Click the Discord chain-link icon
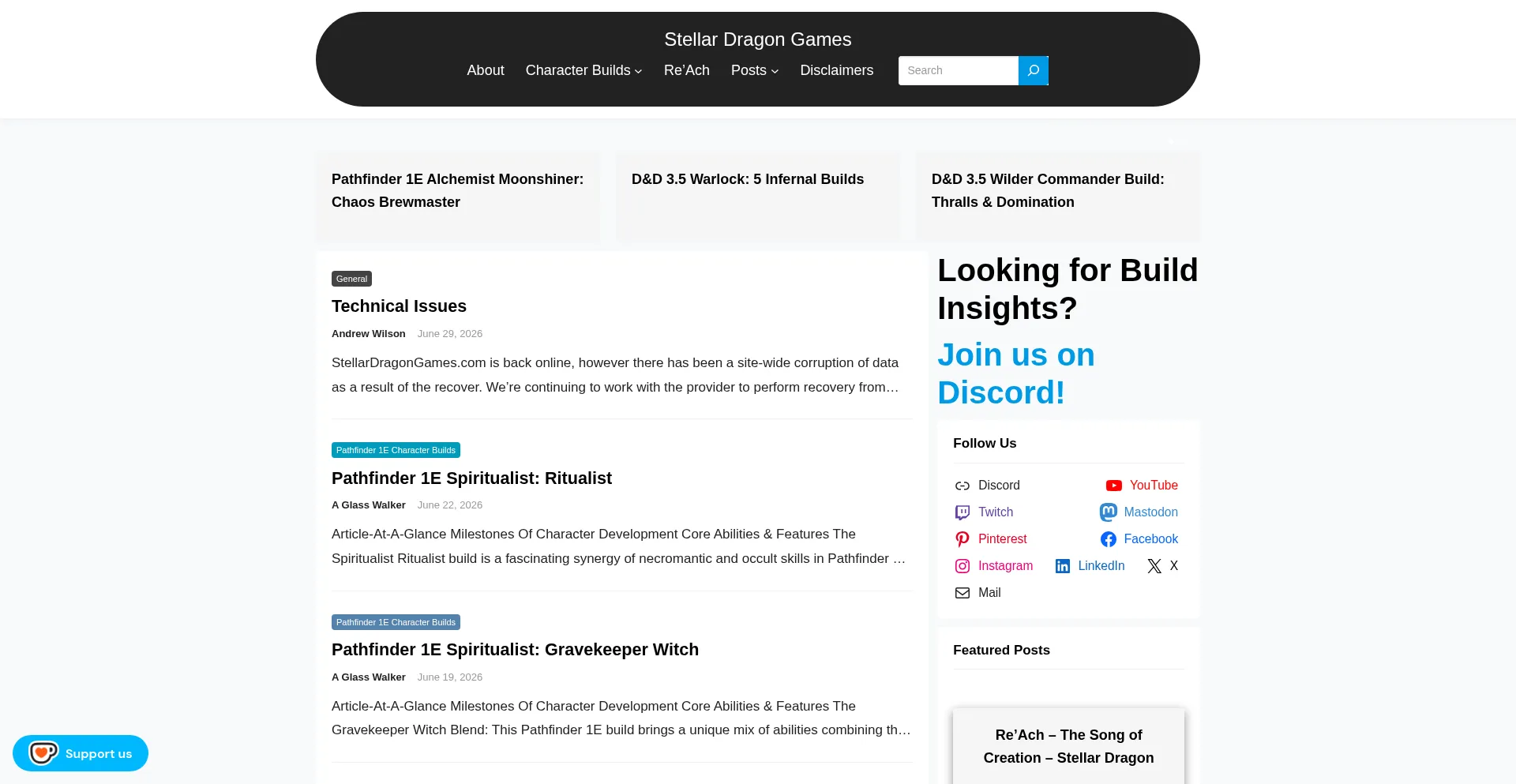This screenshot has height=784, width=1516. pyautogui.click(x=962, y=486)
